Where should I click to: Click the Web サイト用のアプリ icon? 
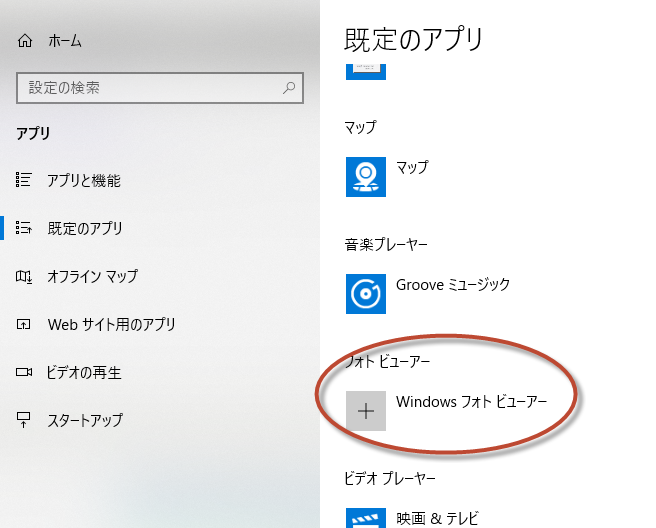[x=23, y=324]
